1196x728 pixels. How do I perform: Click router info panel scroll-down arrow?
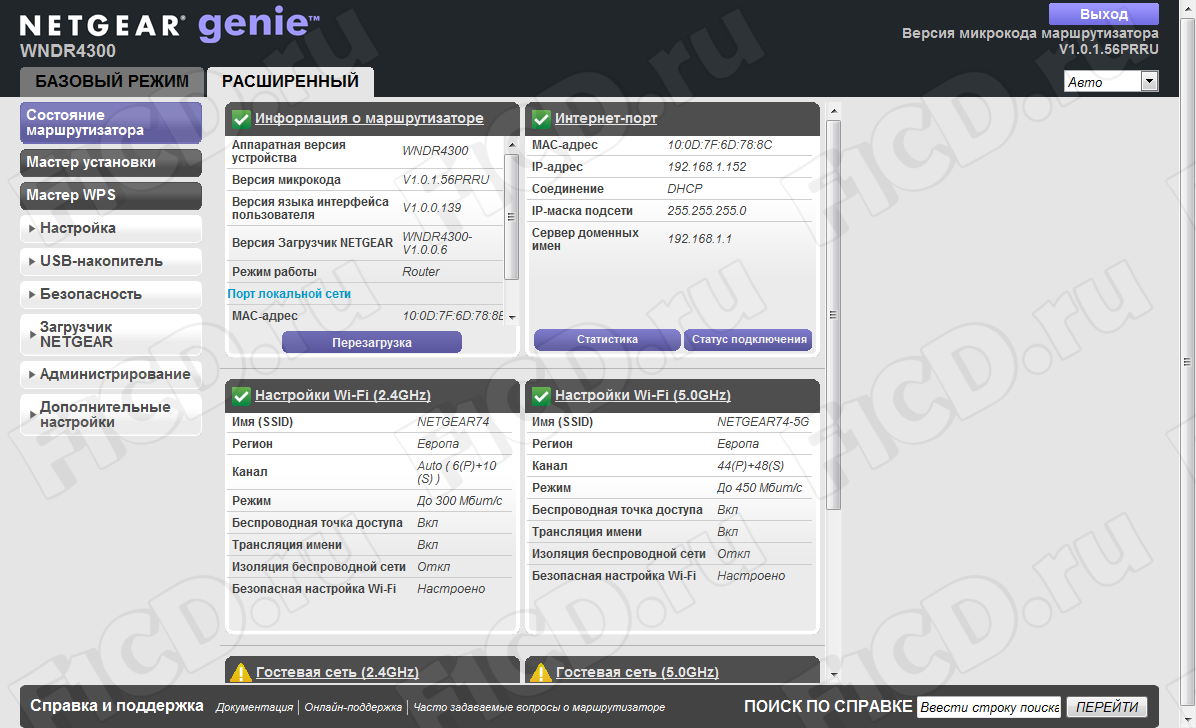coord(512,317)
